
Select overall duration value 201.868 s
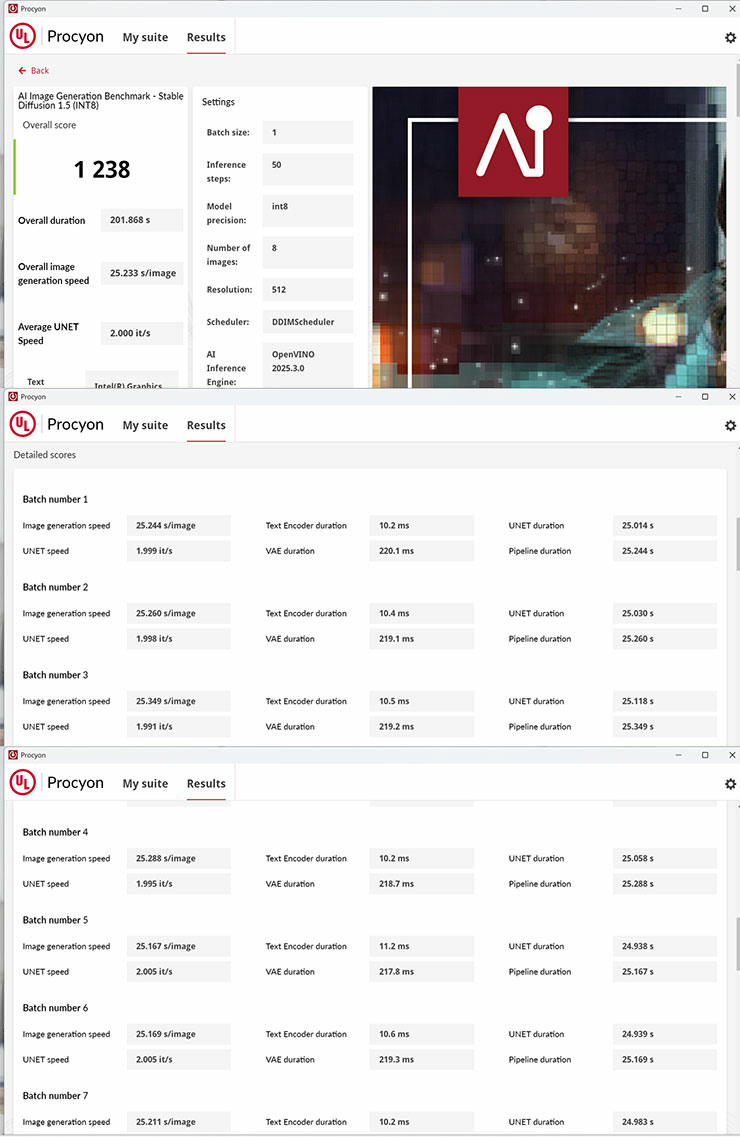pos(141,220)
